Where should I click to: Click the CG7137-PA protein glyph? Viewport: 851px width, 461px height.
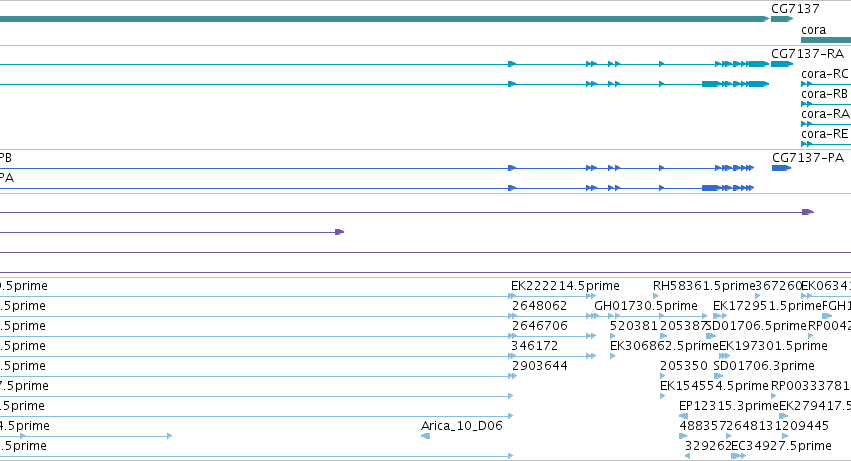click(781, 168)
